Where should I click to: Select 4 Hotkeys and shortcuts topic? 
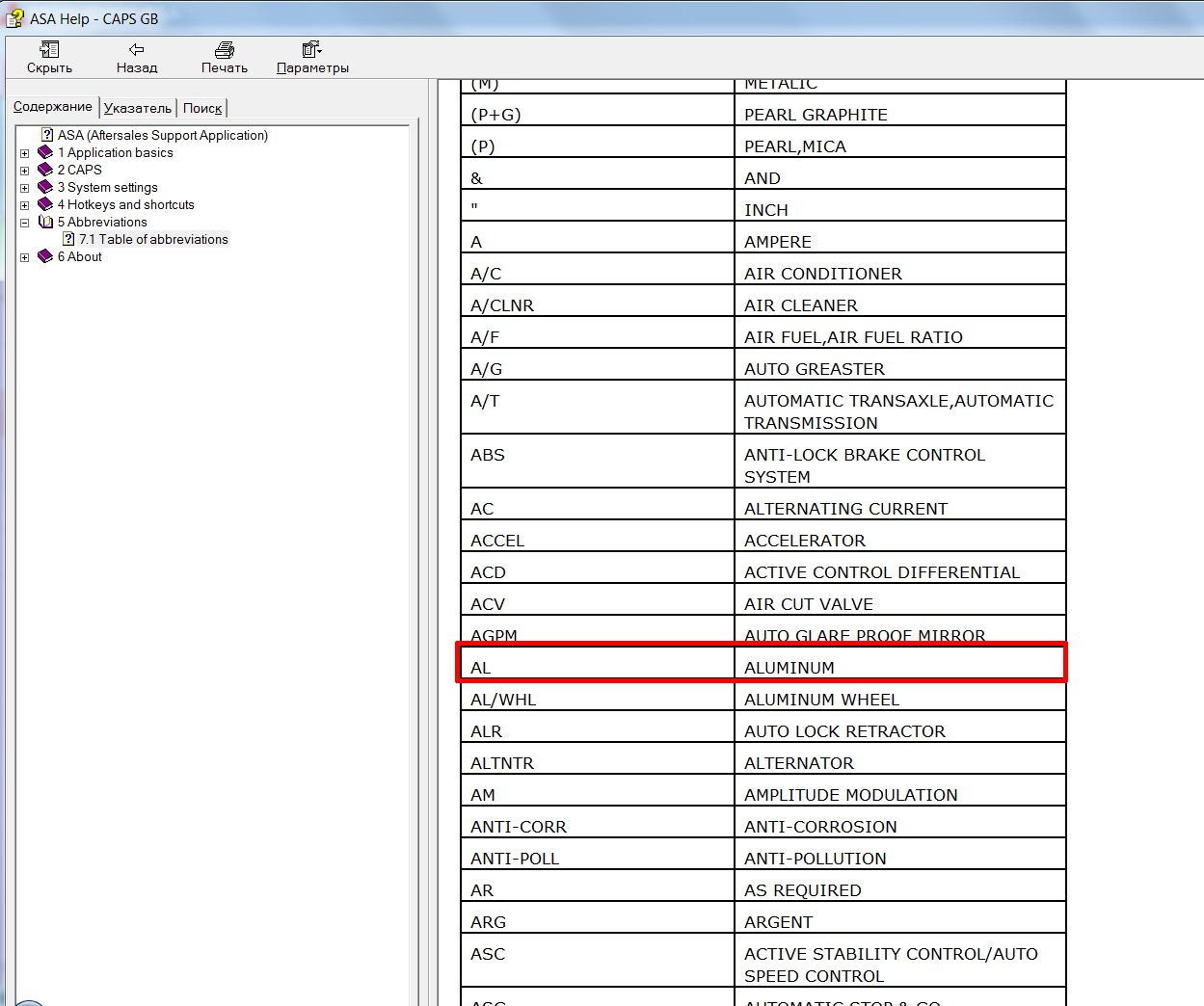(125, 204)
